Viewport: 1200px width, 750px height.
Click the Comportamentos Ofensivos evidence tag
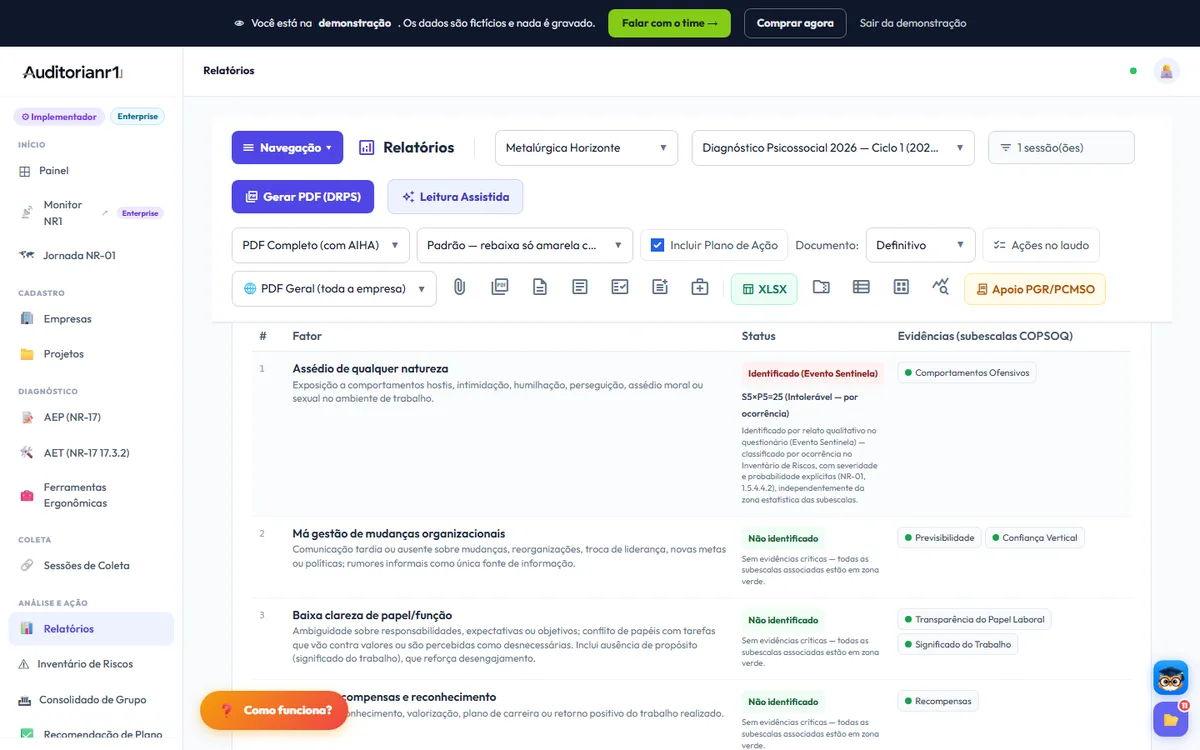click(967, 373)
